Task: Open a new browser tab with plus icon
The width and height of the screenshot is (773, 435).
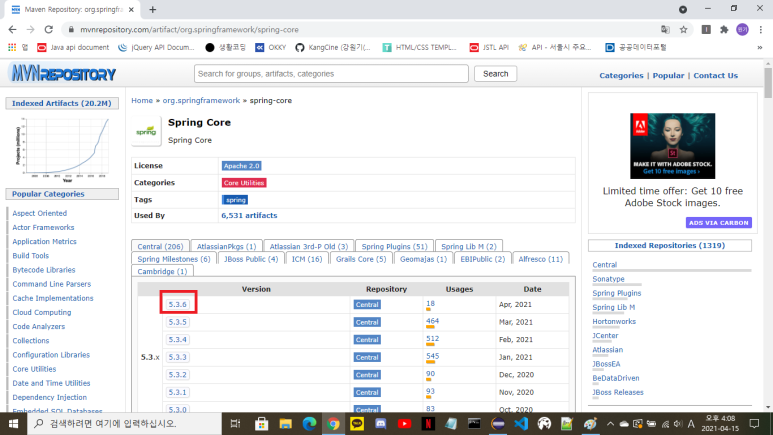Action: point(153,9)
